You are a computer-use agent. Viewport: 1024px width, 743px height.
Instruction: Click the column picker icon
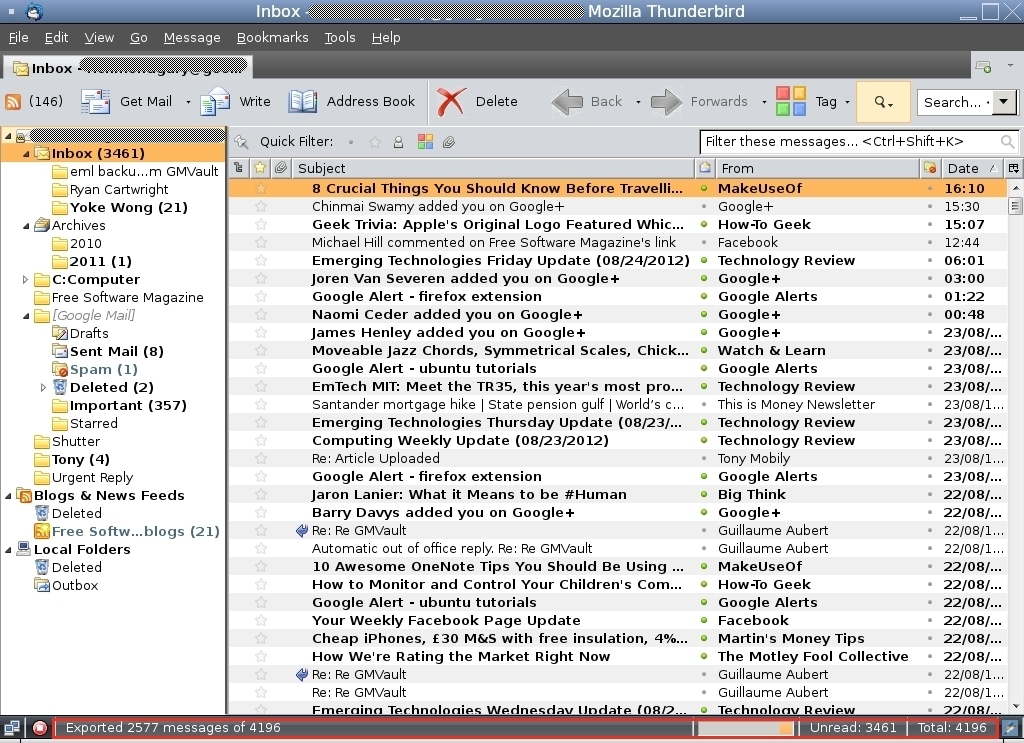pyautogui.click(x=1014, y=168)
